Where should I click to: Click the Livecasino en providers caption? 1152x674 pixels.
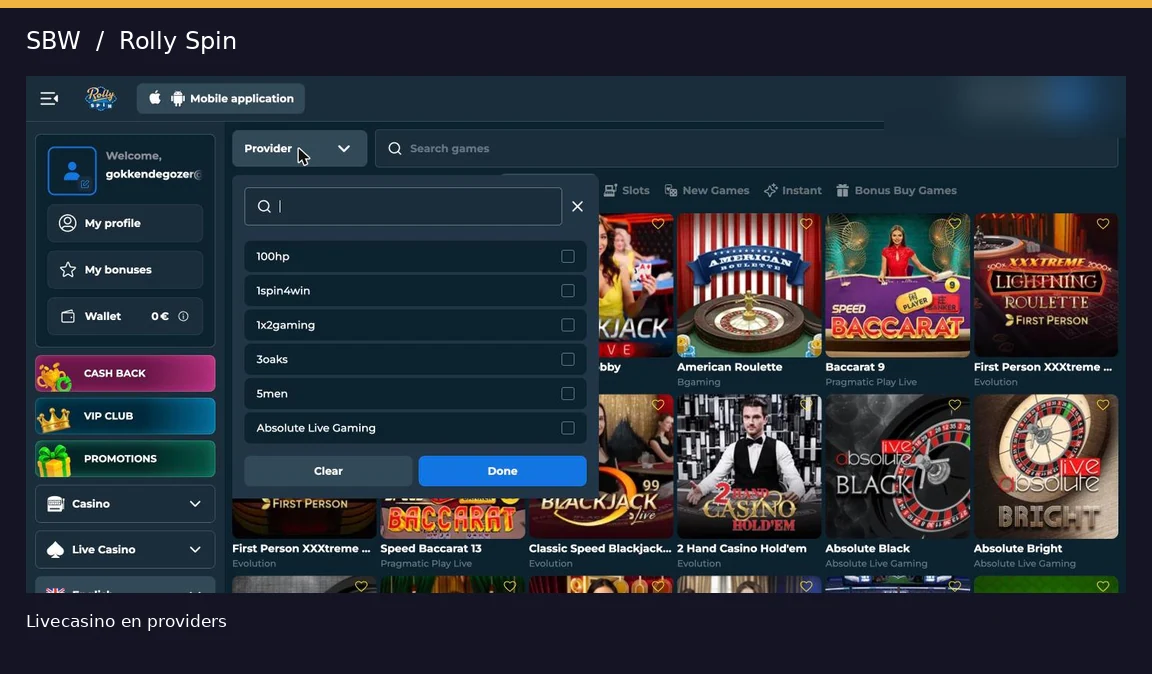[126, 621]
